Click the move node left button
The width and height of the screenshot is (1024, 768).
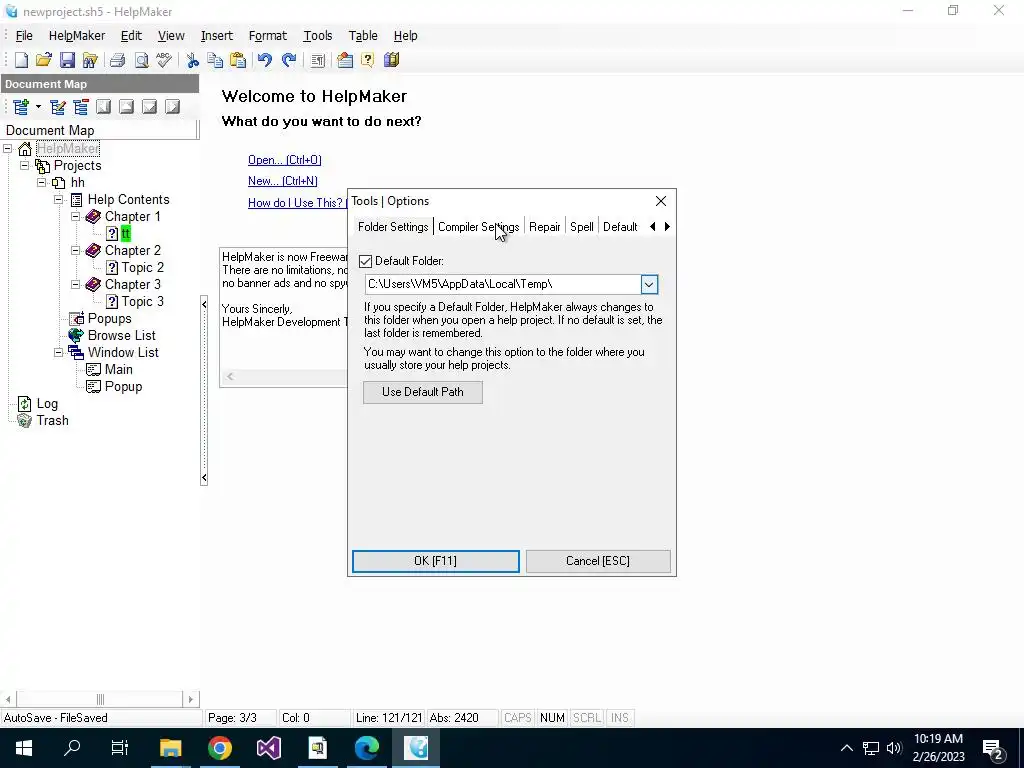click(103, 106)
